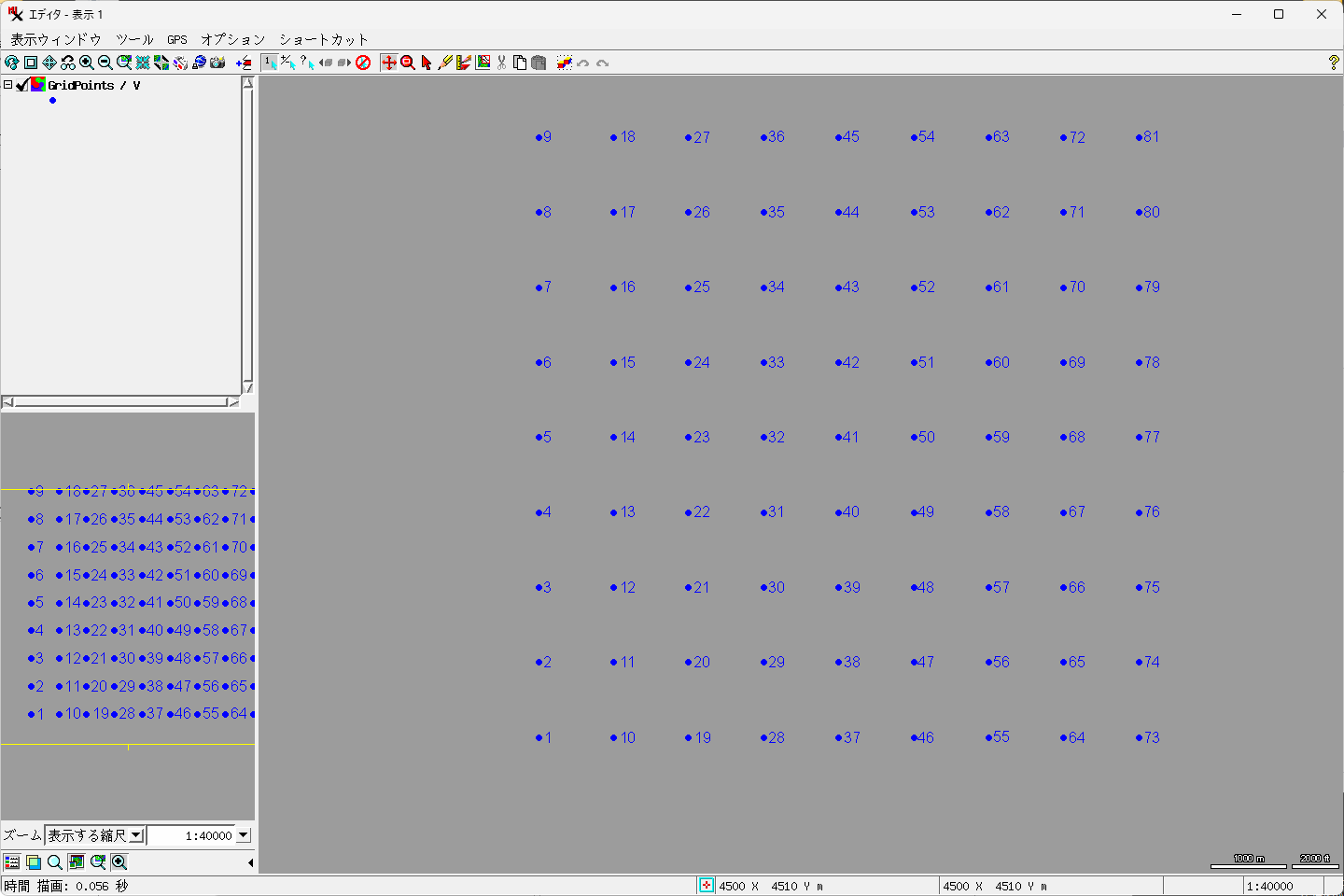This screenshot has height=896, width=1344.
Task: Select the red arrow pointer tool
Action: click(427, 63)
